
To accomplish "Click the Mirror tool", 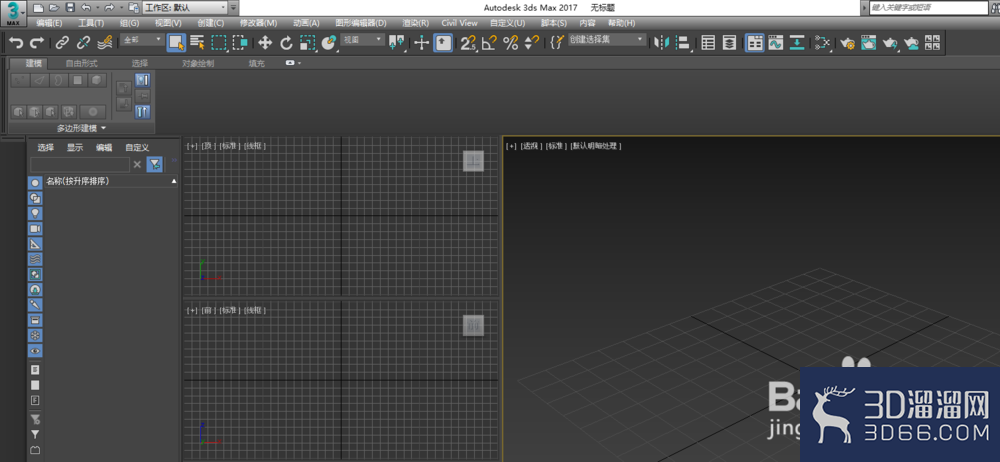I will pyautogui.click(x=661, y=43).
